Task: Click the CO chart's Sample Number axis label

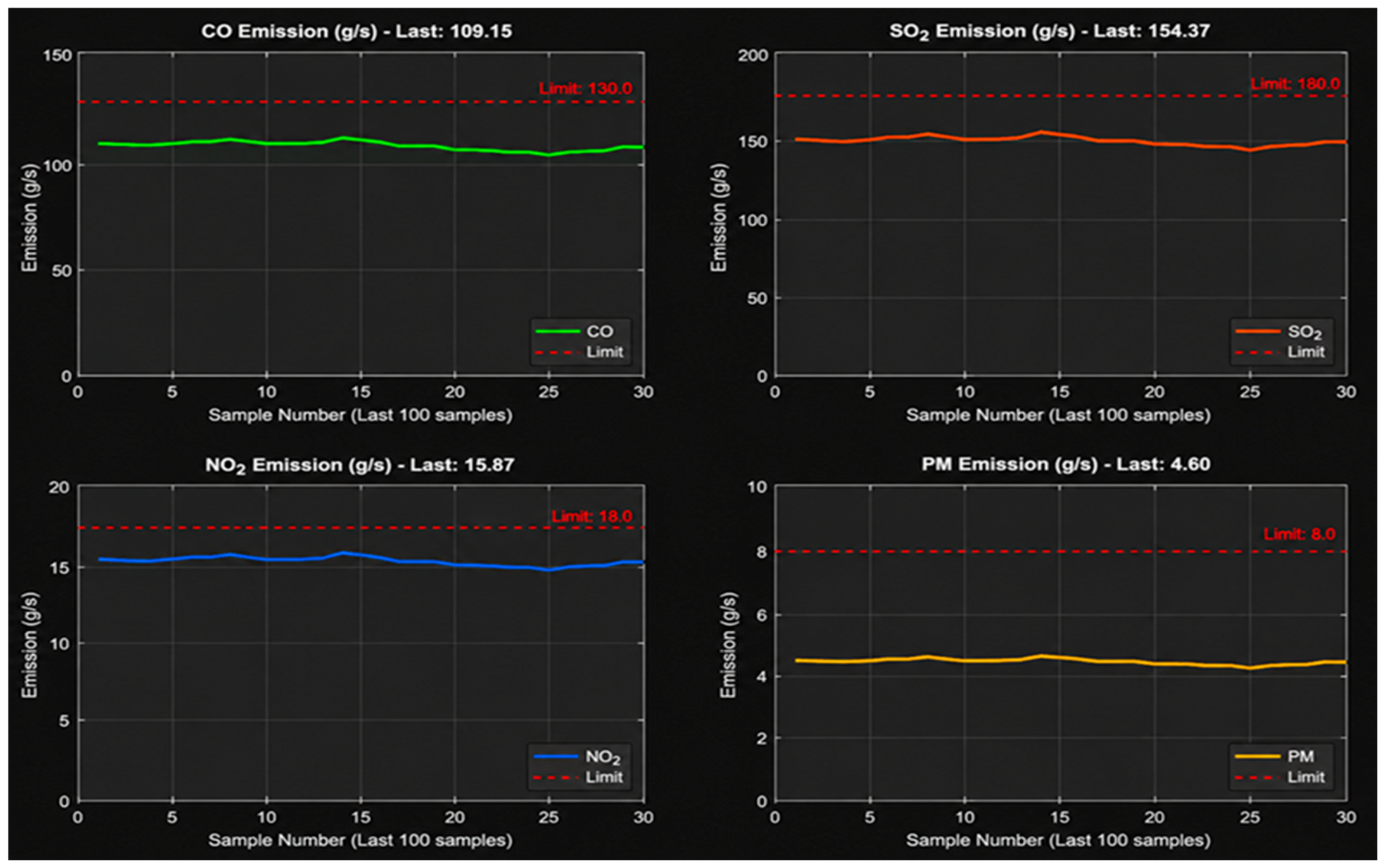Action: (x=360, y=415)
